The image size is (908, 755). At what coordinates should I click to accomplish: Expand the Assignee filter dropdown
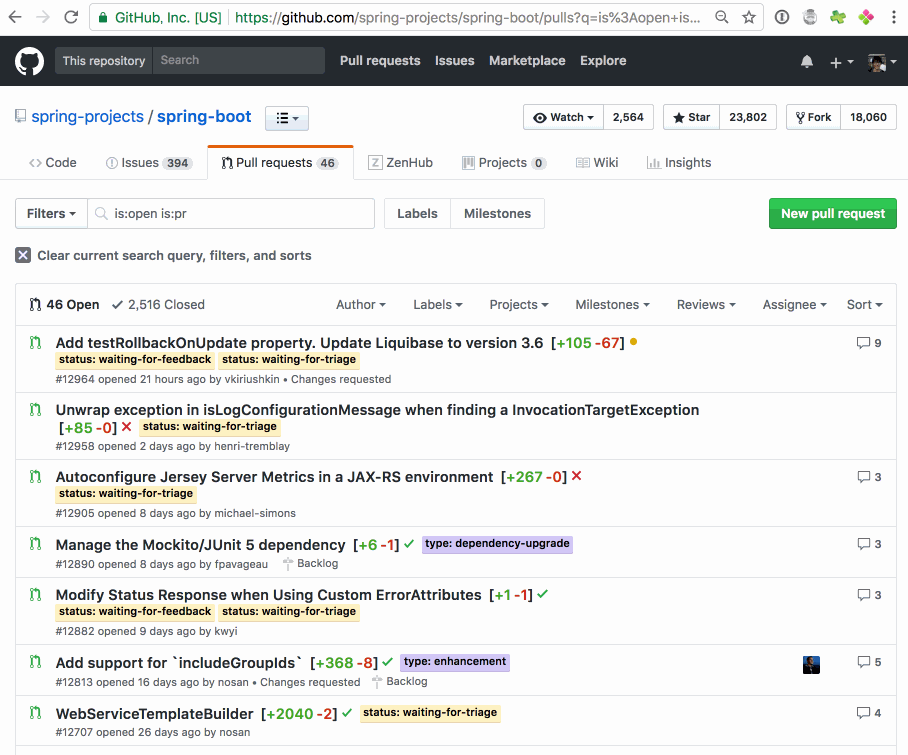[x=794, y=305]
